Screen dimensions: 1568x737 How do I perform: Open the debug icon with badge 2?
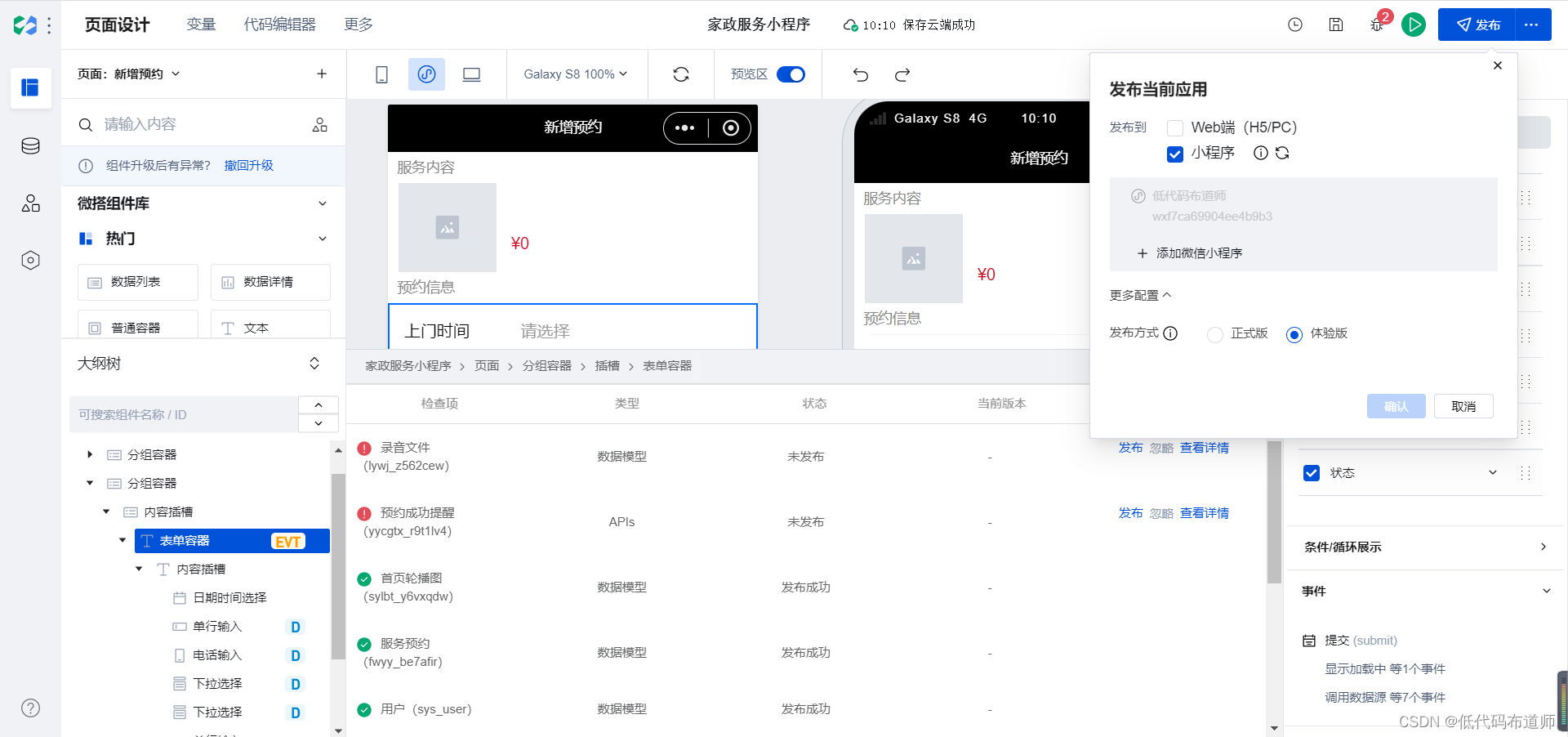click(1378, 25)
